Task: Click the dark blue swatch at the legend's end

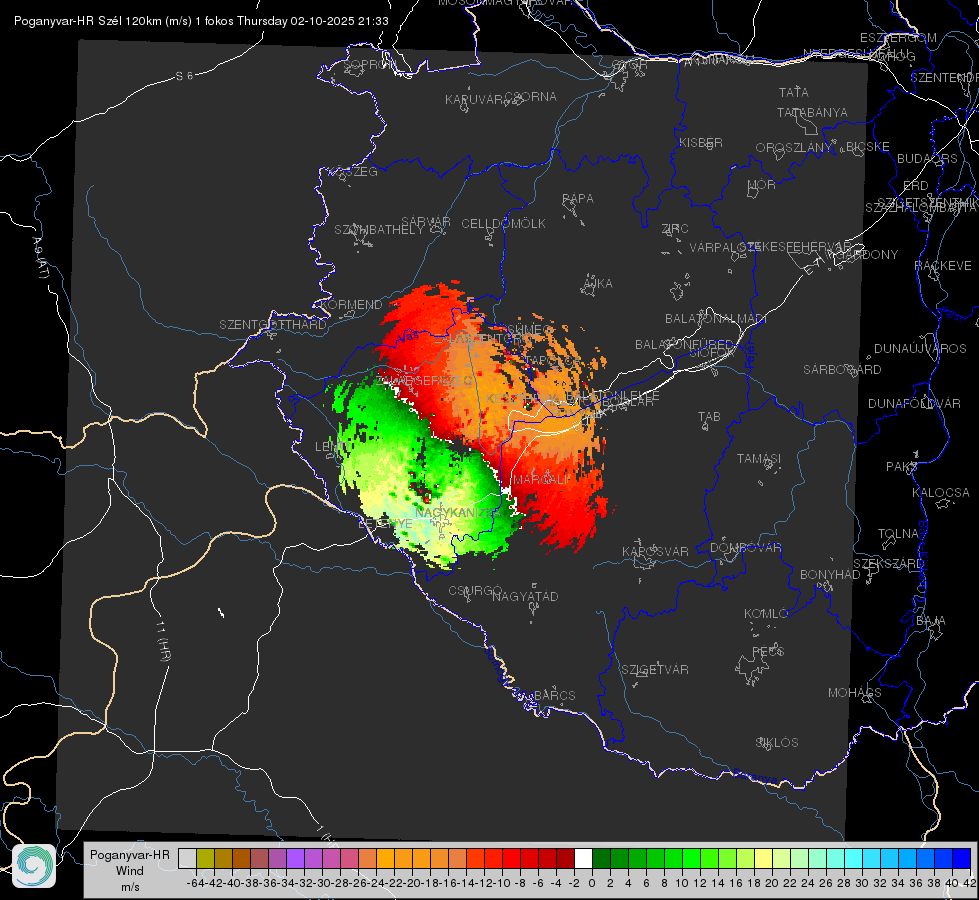Action: 962,858
